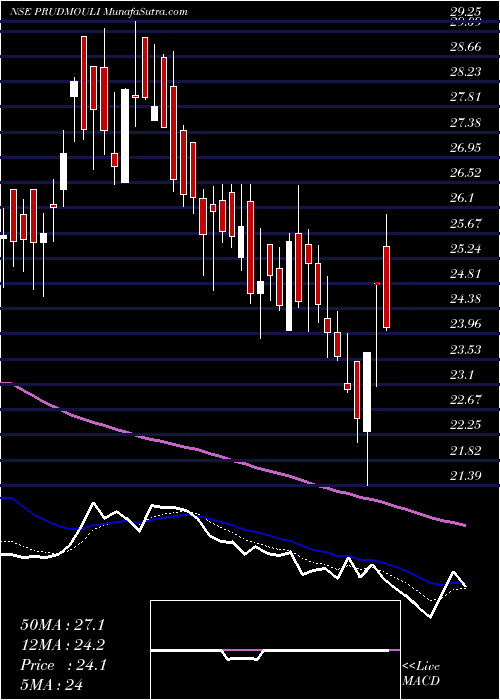
Task: Click the 25.24 price axis label
Action: click(466, 248)
